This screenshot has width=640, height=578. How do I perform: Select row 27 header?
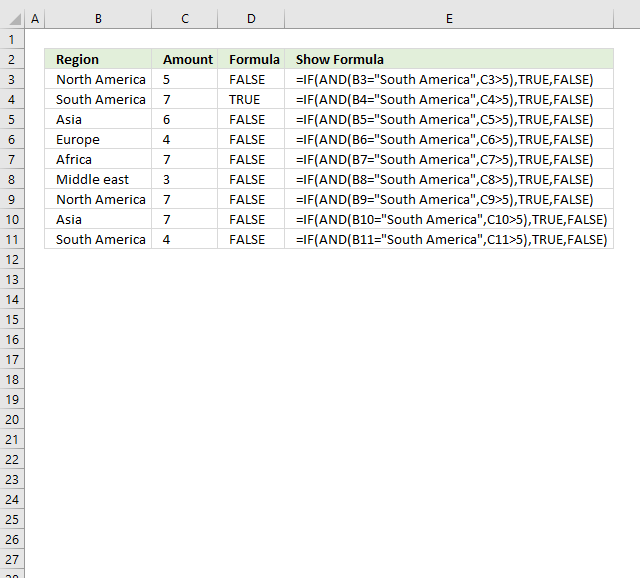pos(12,559)
